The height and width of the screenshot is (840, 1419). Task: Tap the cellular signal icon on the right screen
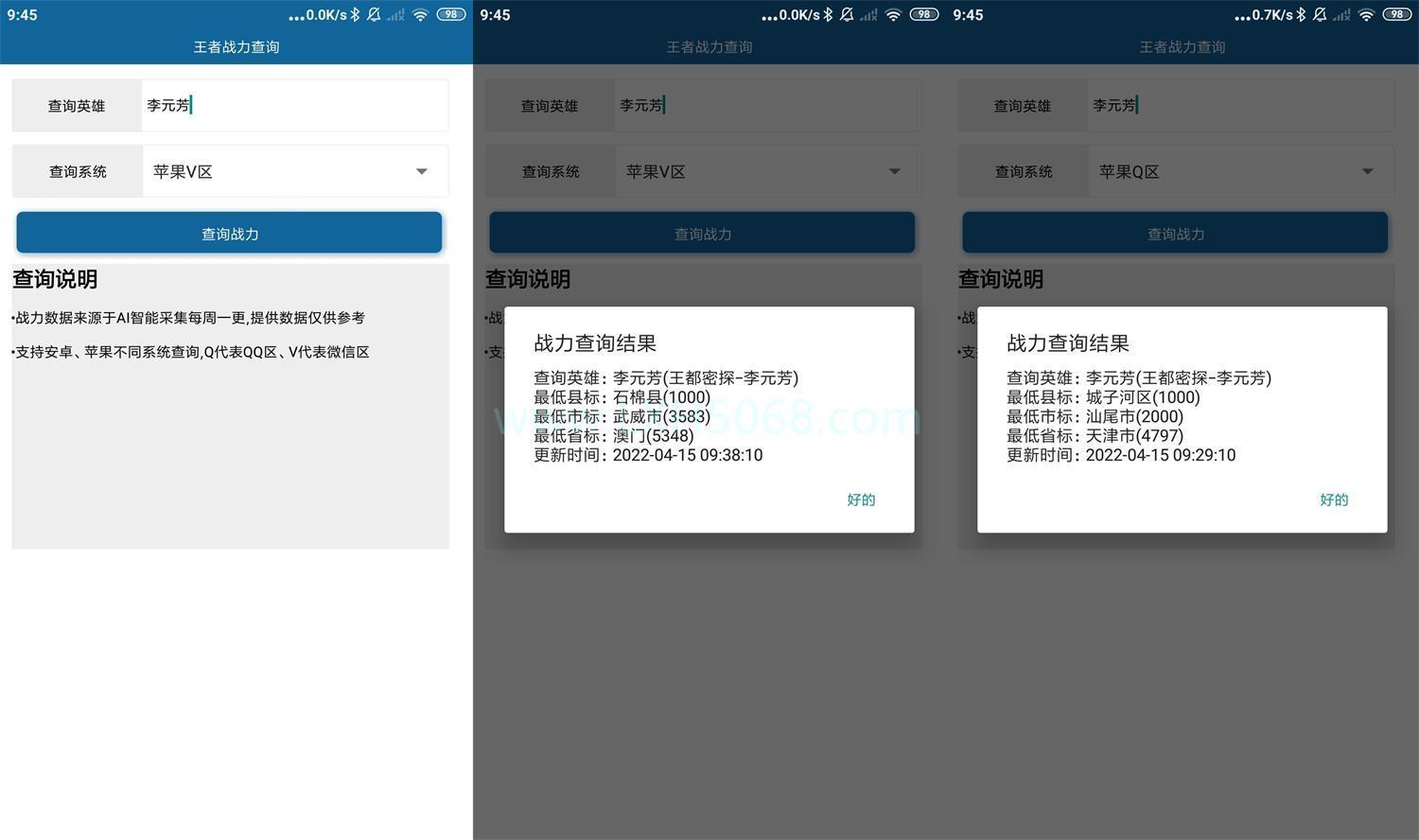pos(1341,14)
